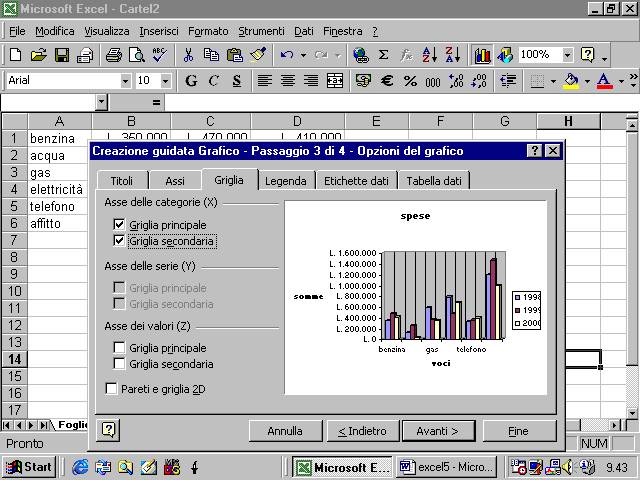Click the percent style icon
This screenshot has height=480, width=640.
[x=410, y=81]
